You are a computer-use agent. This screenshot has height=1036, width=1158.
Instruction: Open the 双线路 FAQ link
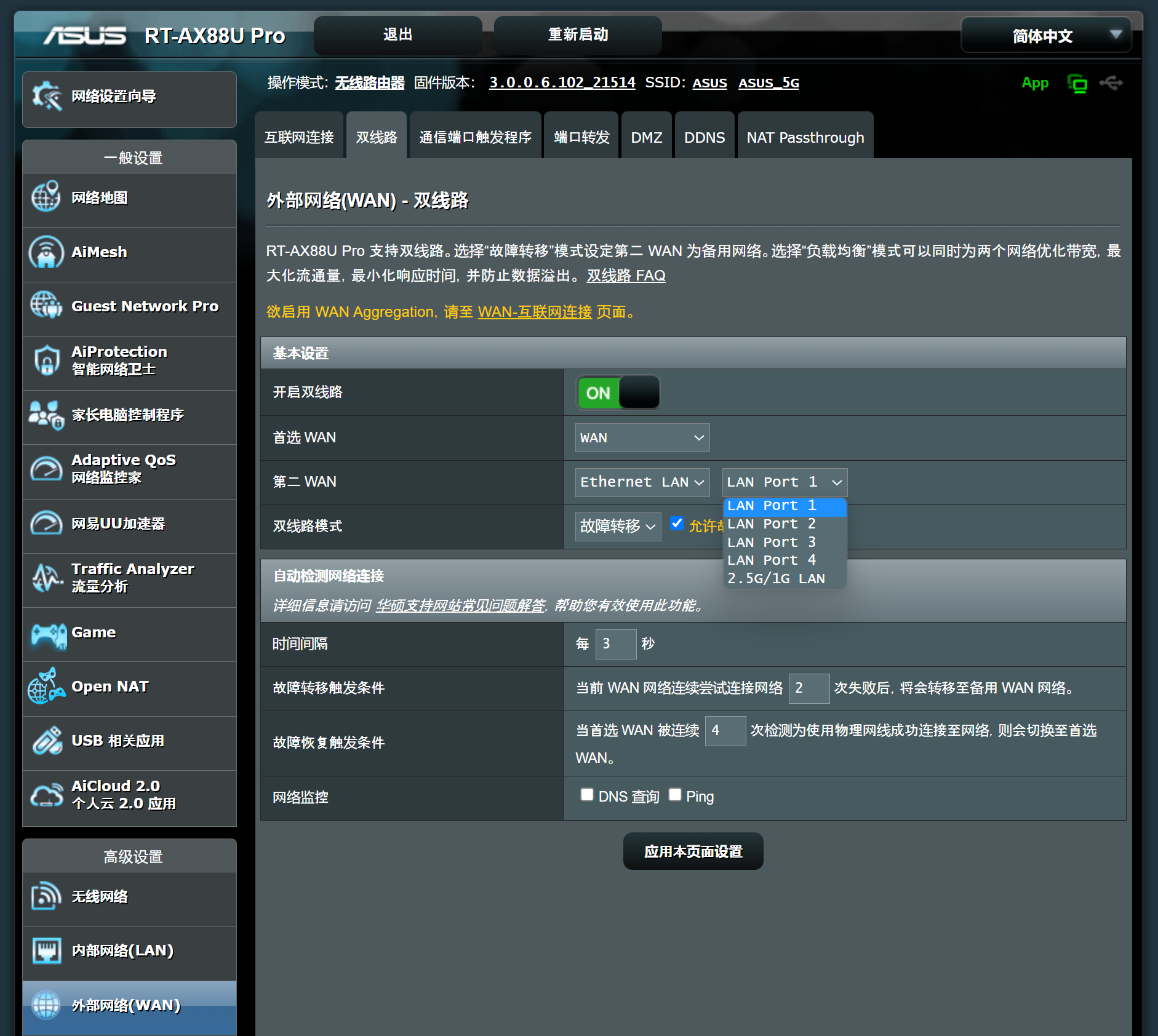[626, 276]
